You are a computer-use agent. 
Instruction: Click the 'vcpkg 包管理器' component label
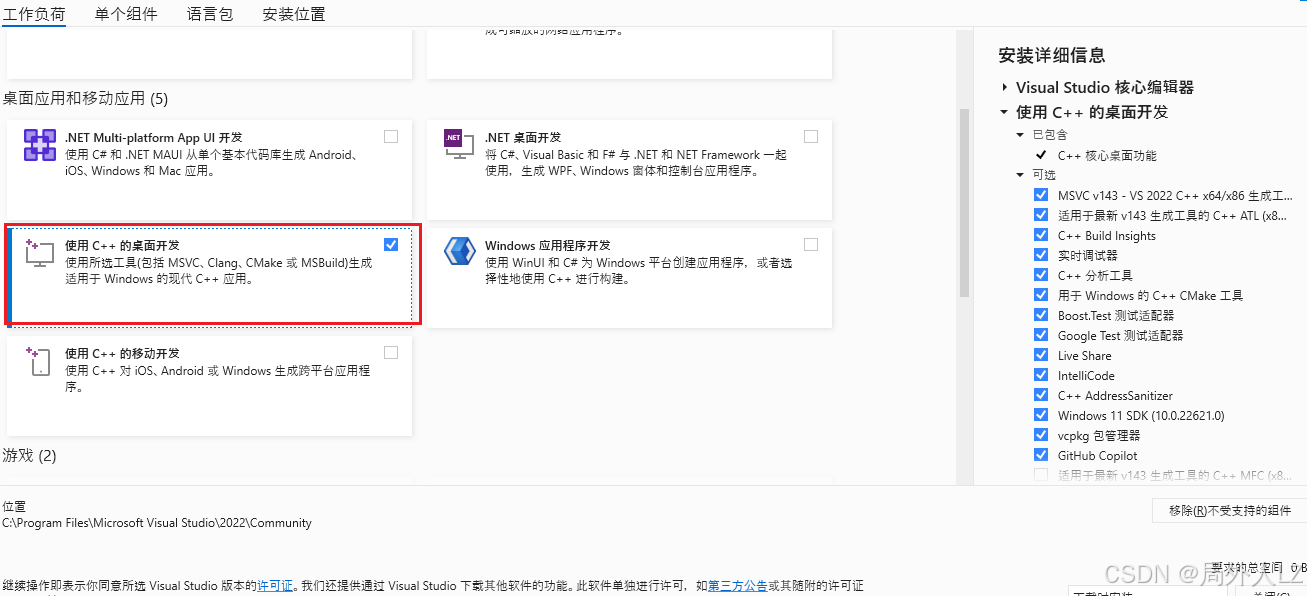[x=1099, y=435]
